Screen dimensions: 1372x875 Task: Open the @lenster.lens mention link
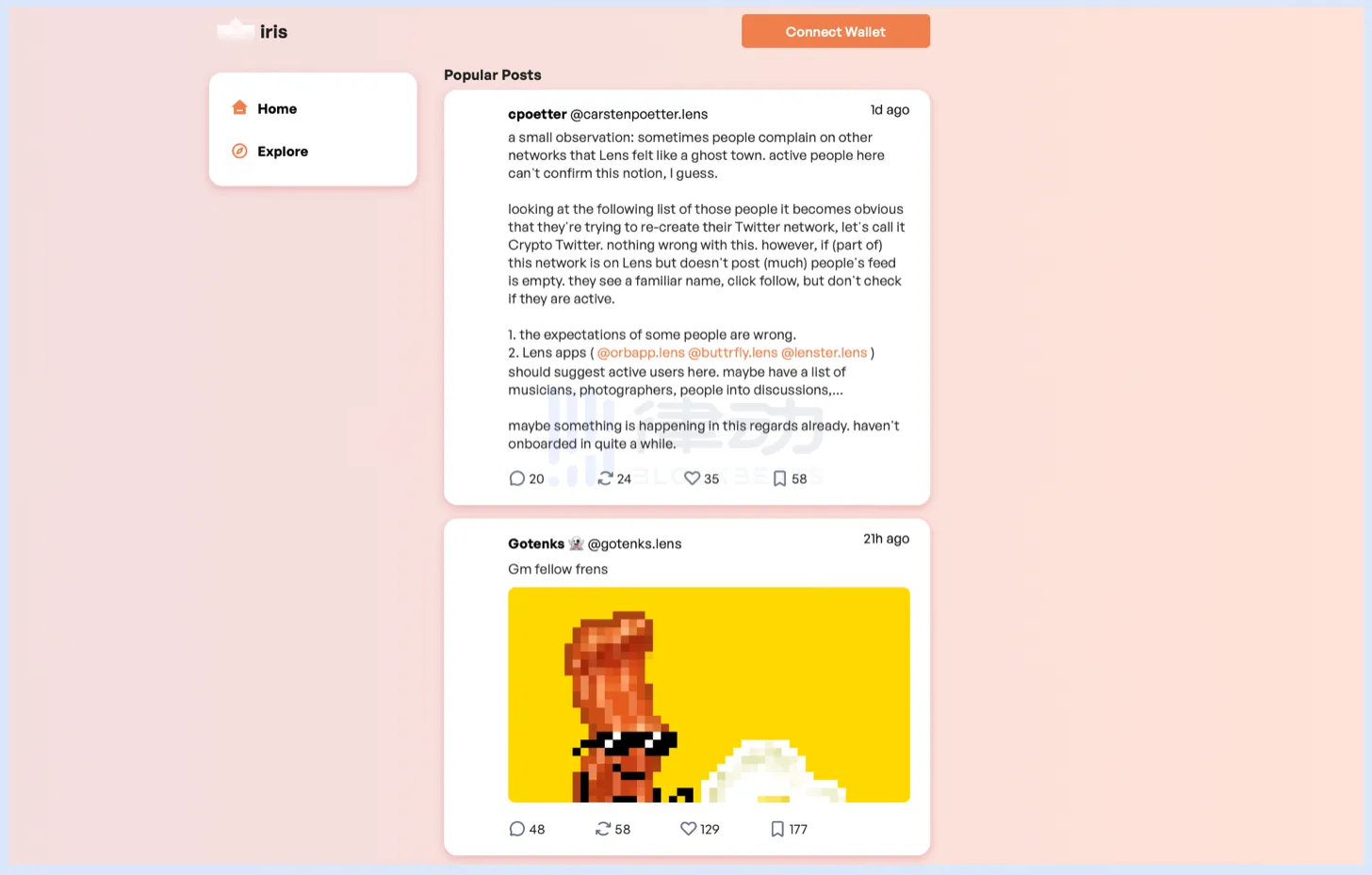click(824, 352)
